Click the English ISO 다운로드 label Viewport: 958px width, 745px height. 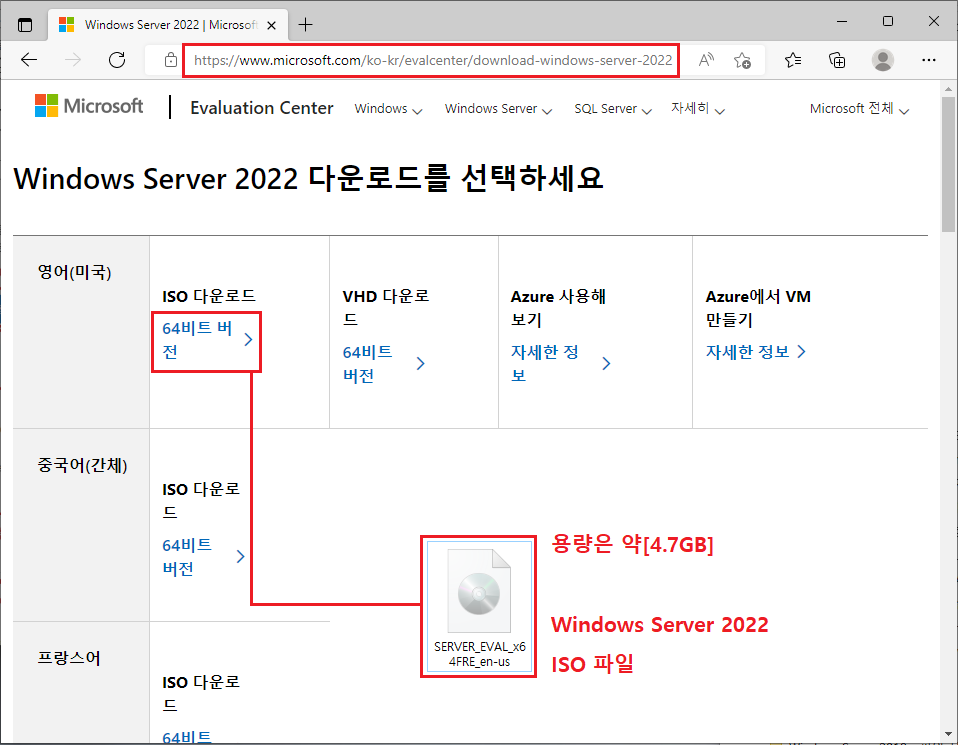coord(209,296)
